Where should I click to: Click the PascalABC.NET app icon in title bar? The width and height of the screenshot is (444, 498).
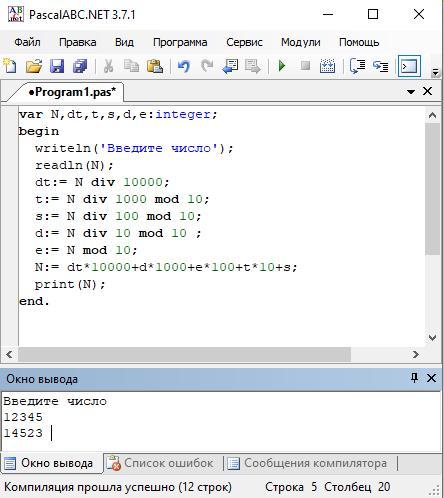tap(15, 14)
